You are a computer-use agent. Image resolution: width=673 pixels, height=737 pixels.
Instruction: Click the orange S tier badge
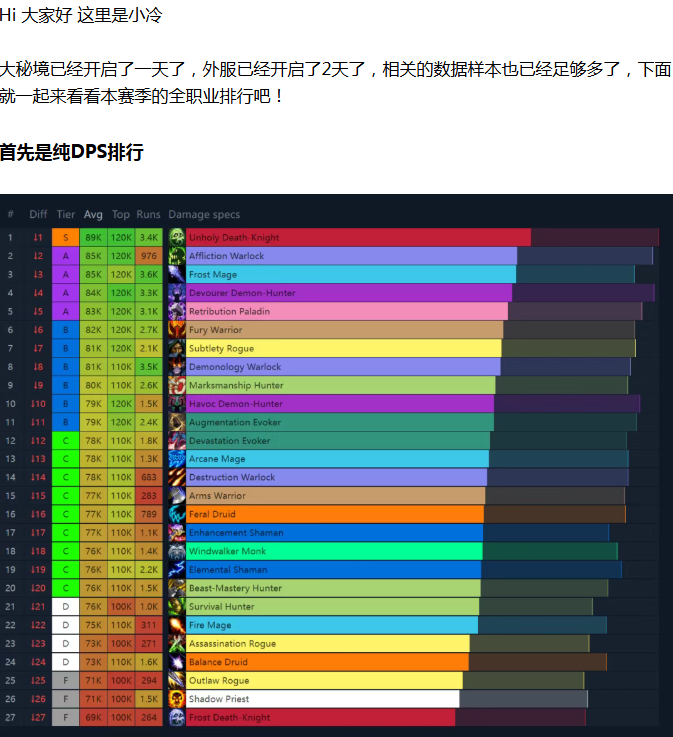click(66, 237)
